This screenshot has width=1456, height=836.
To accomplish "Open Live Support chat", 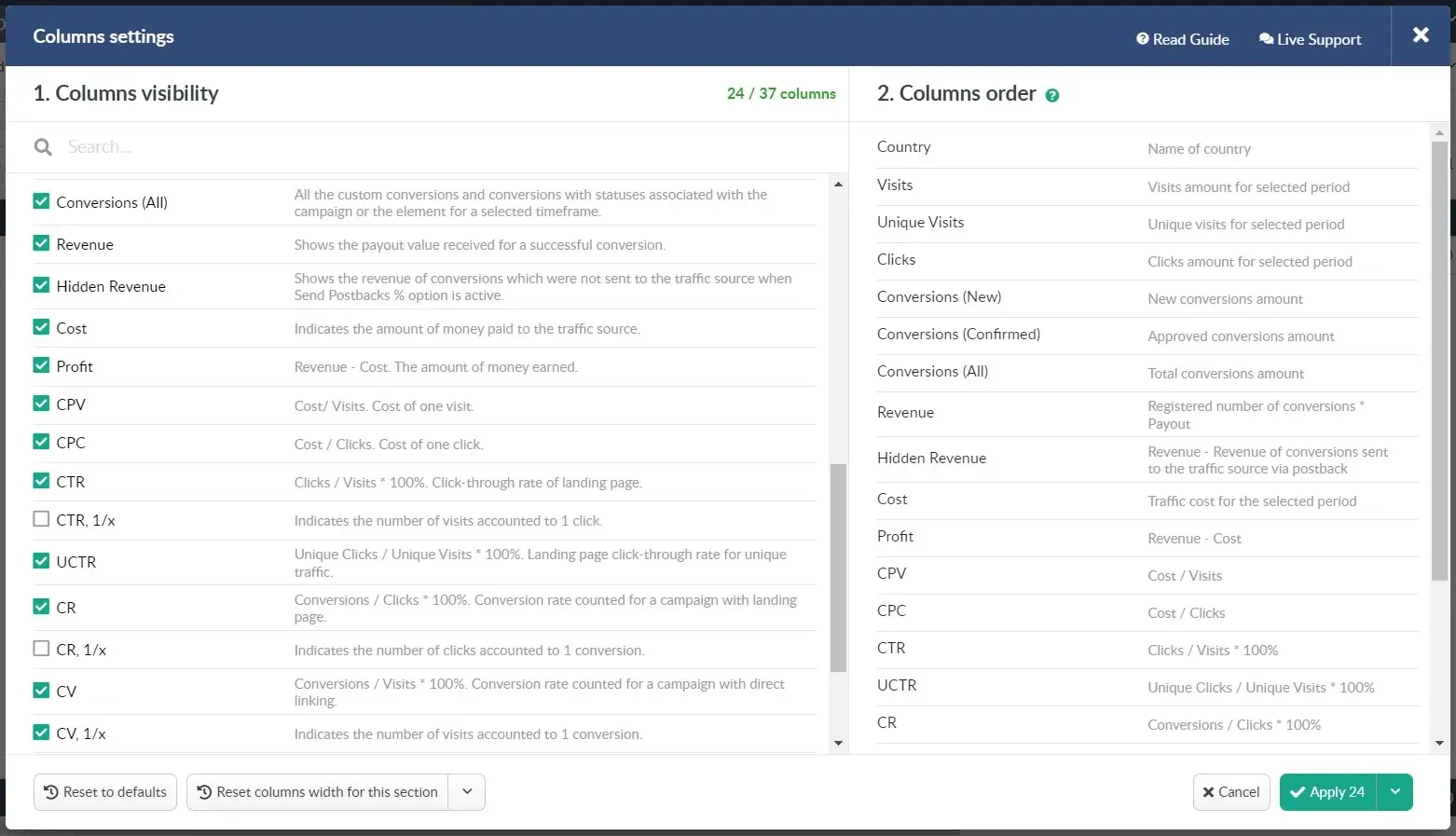I will click(x=1310, y=39).
